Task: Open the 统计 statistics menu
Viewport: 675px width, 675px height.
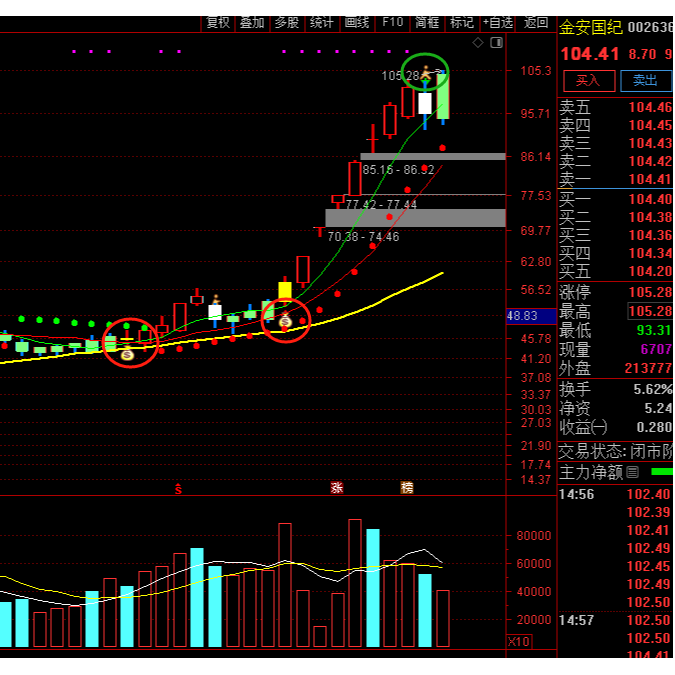Action: [x=322, y=22]
